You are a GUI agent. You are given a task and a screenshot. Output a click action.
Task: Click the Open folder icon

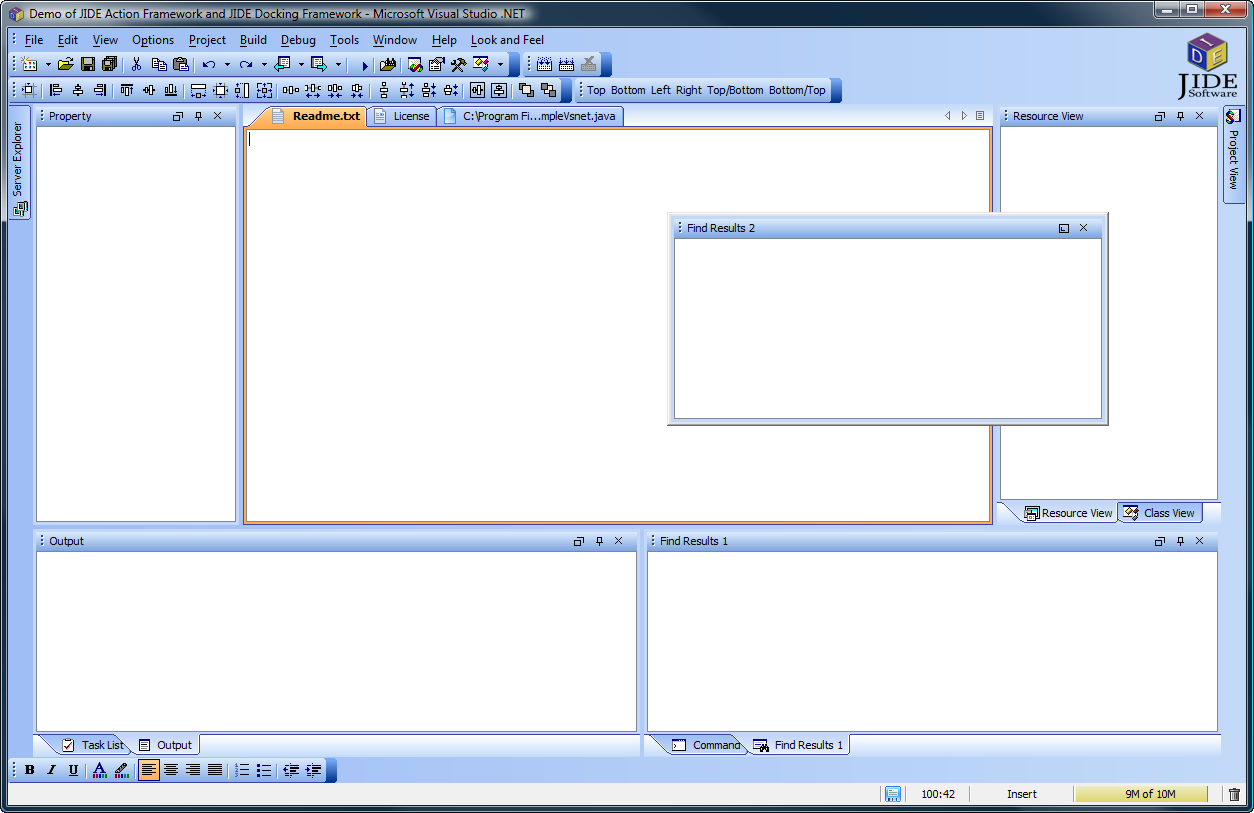click(x=66, y=64)
